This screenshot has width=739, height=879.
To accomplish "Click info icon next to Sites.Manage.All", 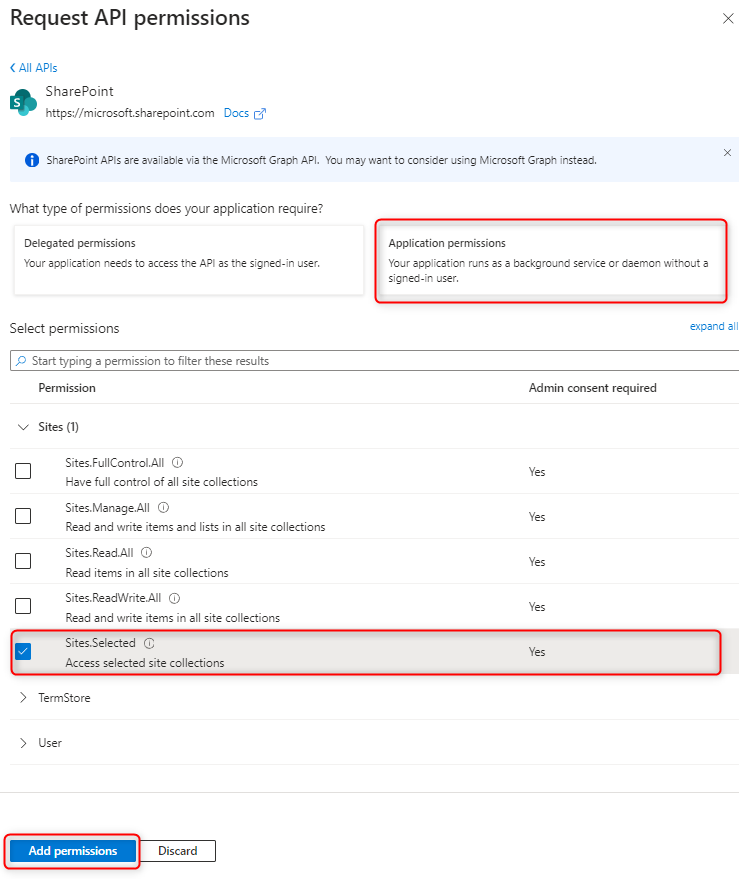I will (163, 507).
